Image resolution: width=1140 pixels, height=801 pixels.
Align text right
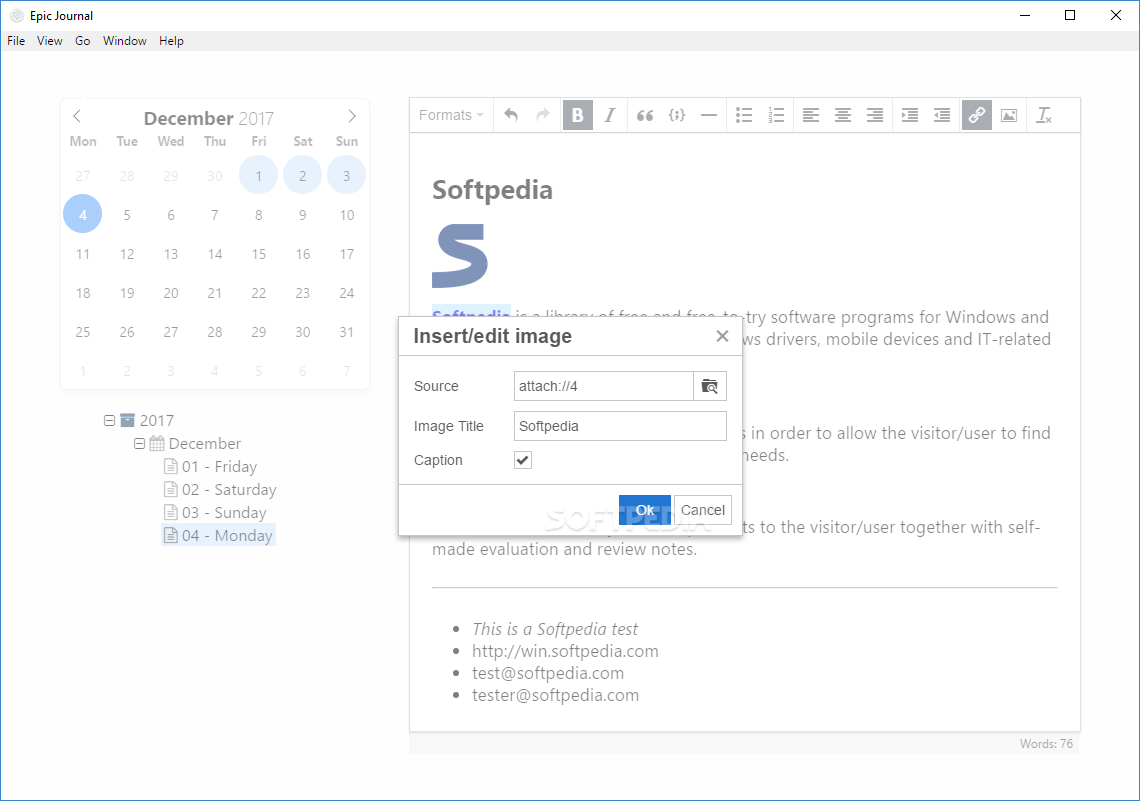pos(875,115)
